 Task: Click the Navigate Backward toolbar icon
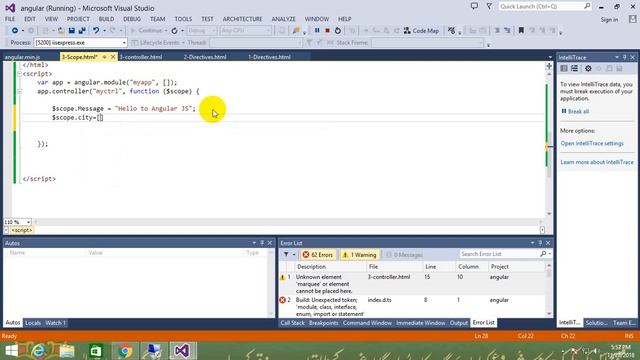pyautogui.click(x=15, y=31)
